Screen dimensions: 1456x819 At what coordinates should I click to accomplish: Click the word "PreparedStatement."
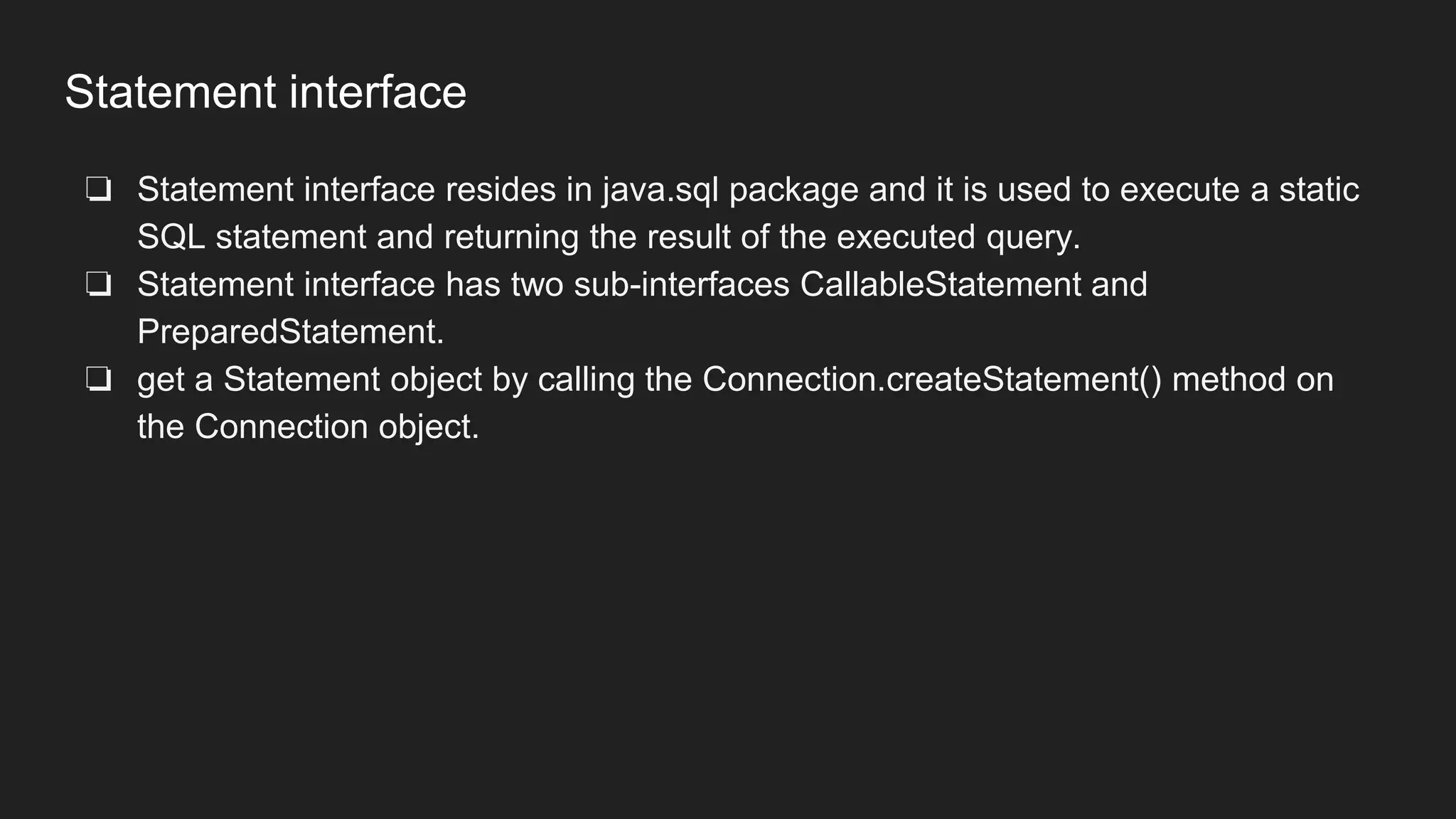[x=290, y=332]
